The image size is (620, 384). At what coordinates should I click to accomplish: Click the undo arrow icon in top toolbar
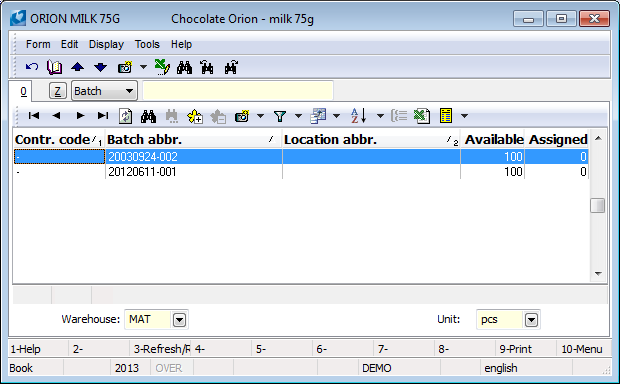pyautogui.click(x=32, y=67)
